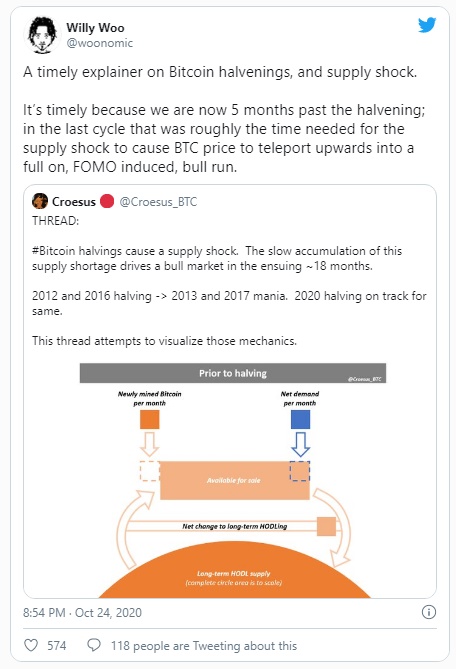Click the Croesus display name

tap(74, 201)
